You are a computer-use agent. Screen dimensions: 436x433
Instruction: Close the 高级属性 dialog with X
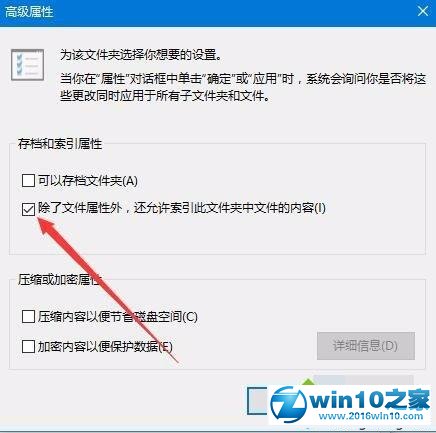tap(423, 12)
